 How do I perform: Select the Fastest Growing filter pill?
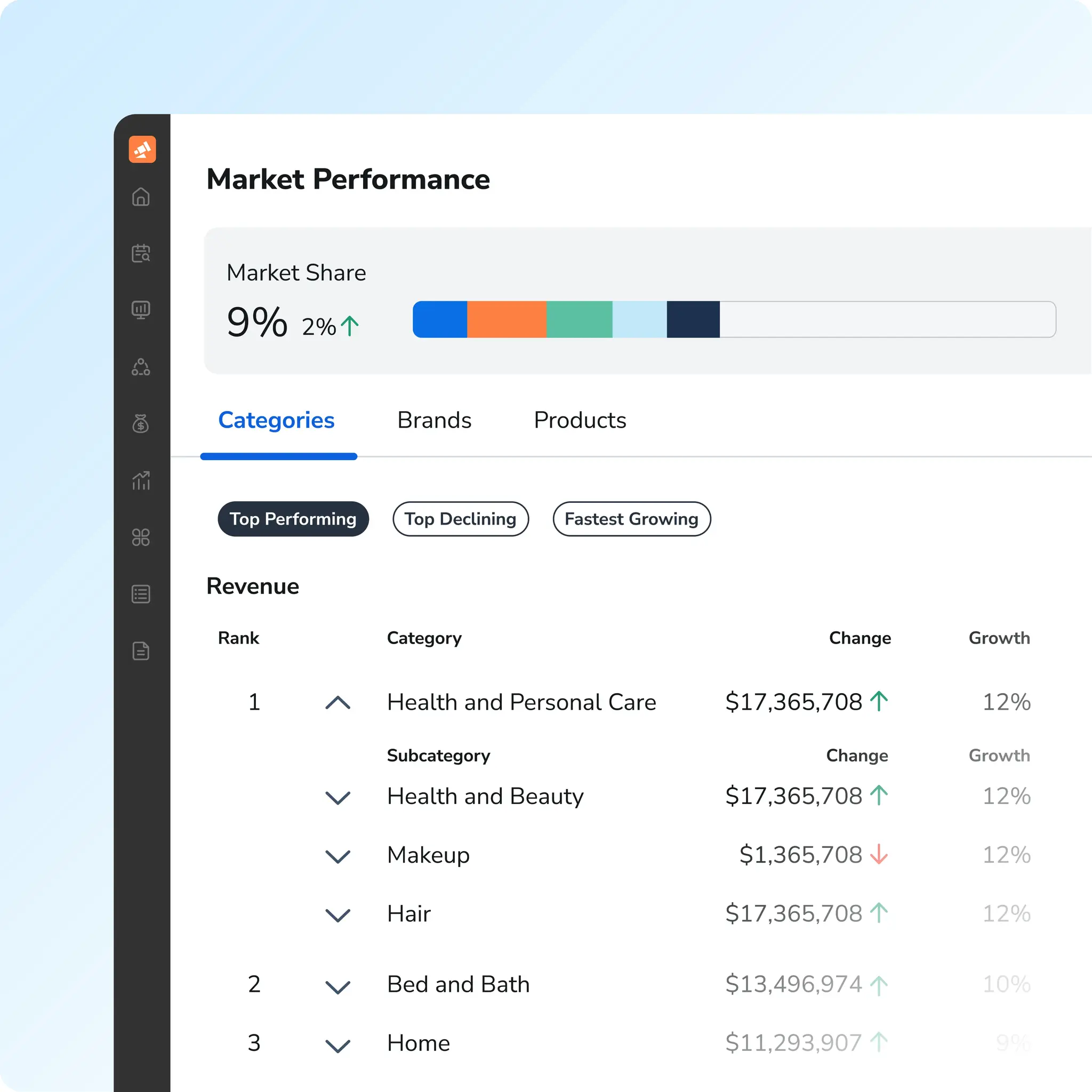point(631,519)
